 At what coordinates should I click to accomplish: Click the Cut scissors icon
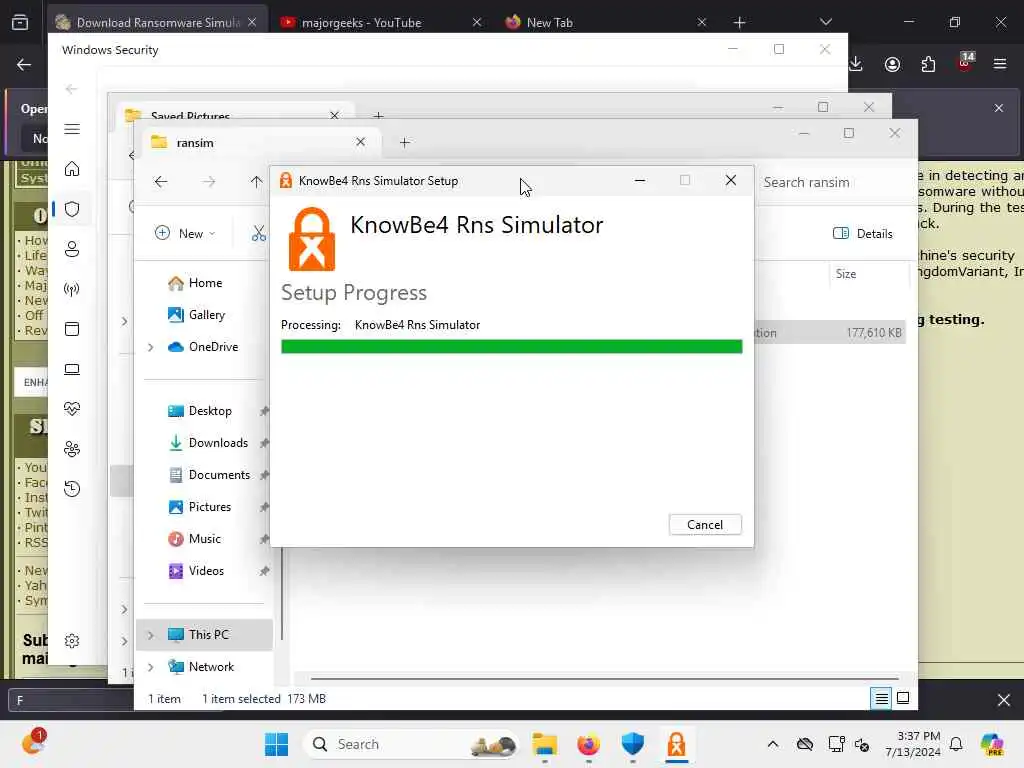259,233
